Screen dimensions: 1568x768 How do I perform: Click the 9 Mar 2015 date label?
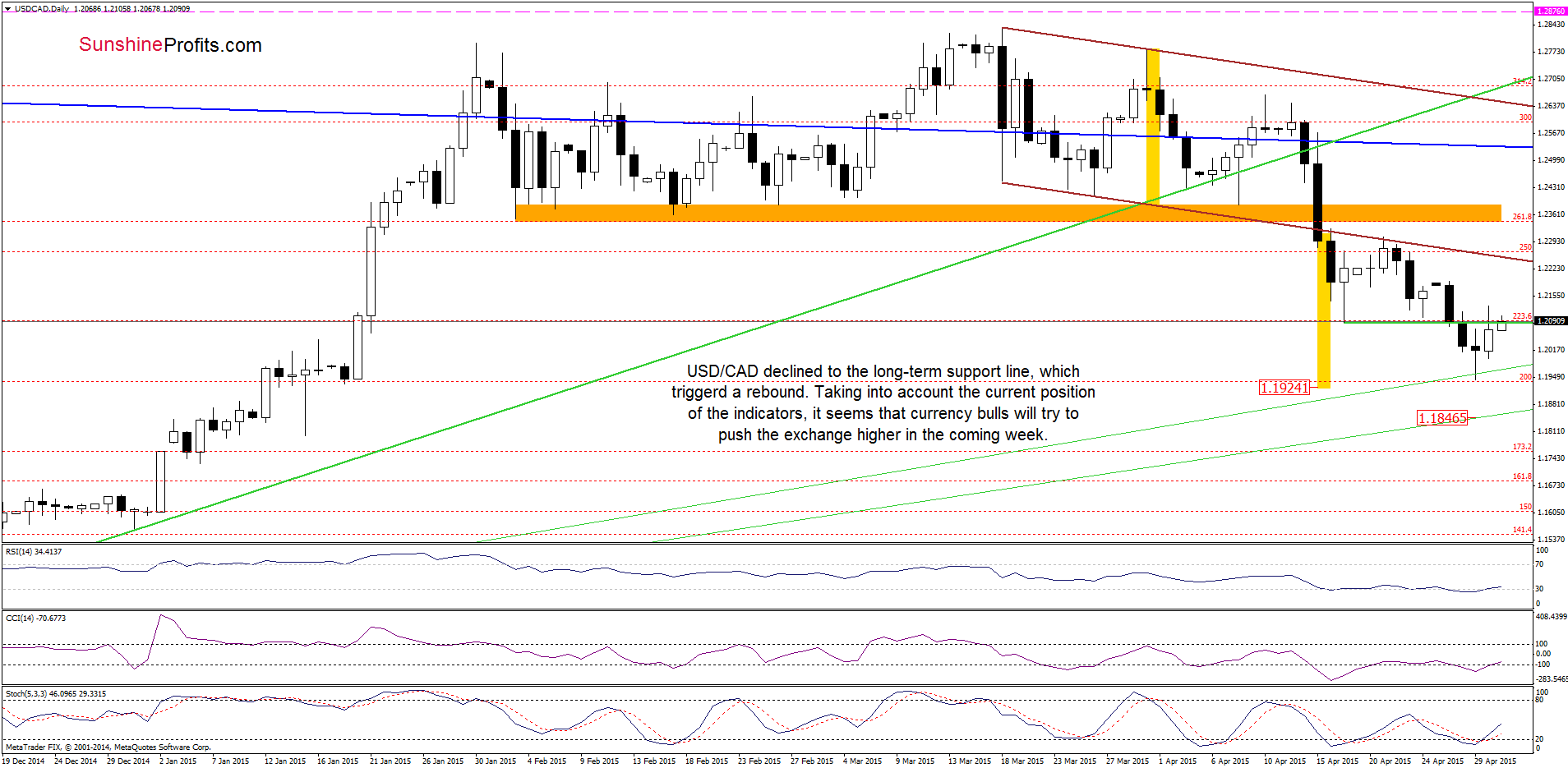(x=915, y=761)
